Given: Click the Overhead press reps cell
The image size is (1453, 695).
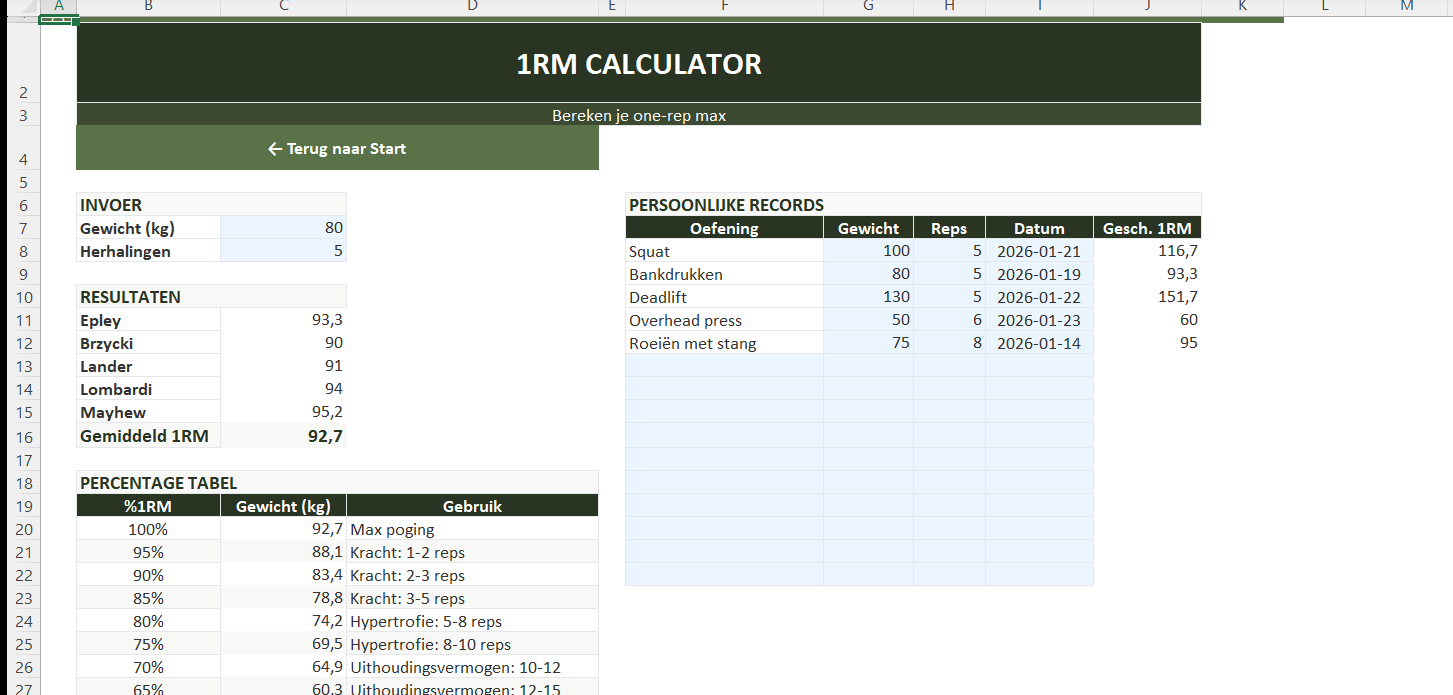Looking at the screenshot, I should [949, 320].
